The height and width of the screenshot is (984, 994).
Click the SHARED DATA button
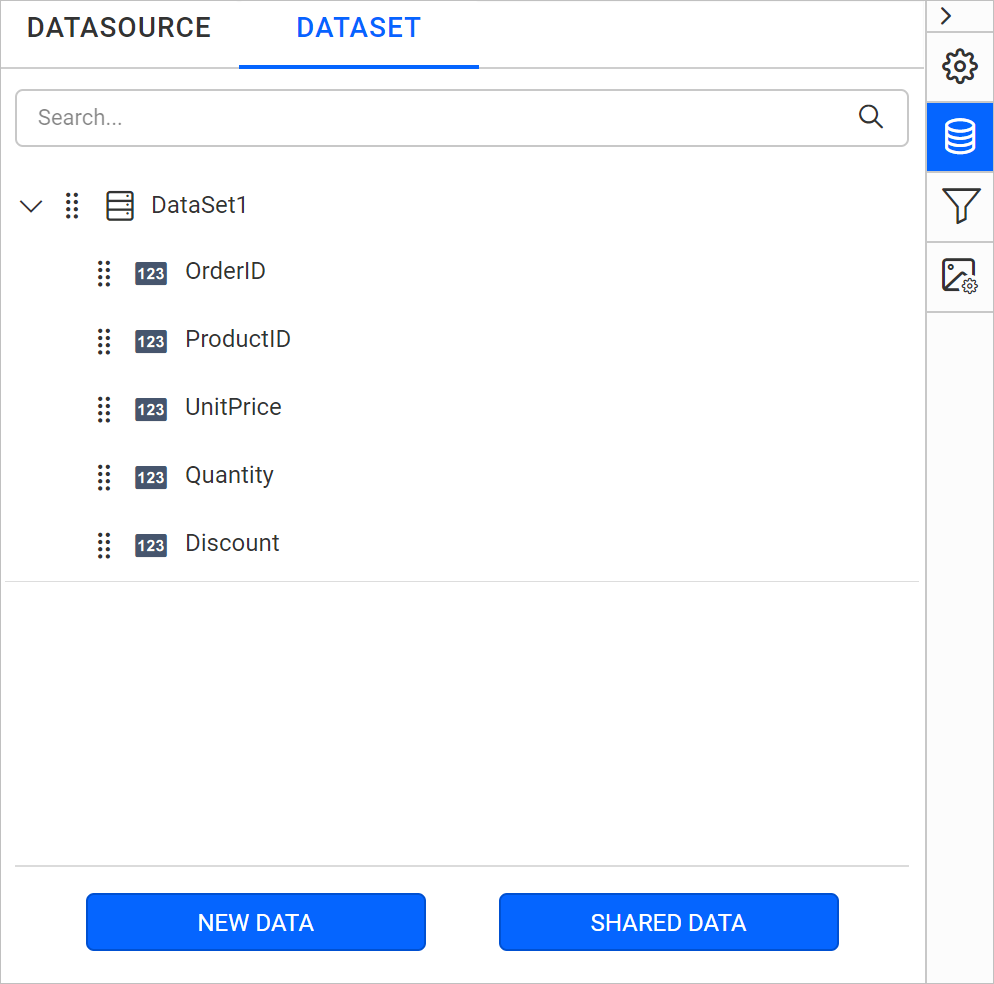[x=668, y=922]
